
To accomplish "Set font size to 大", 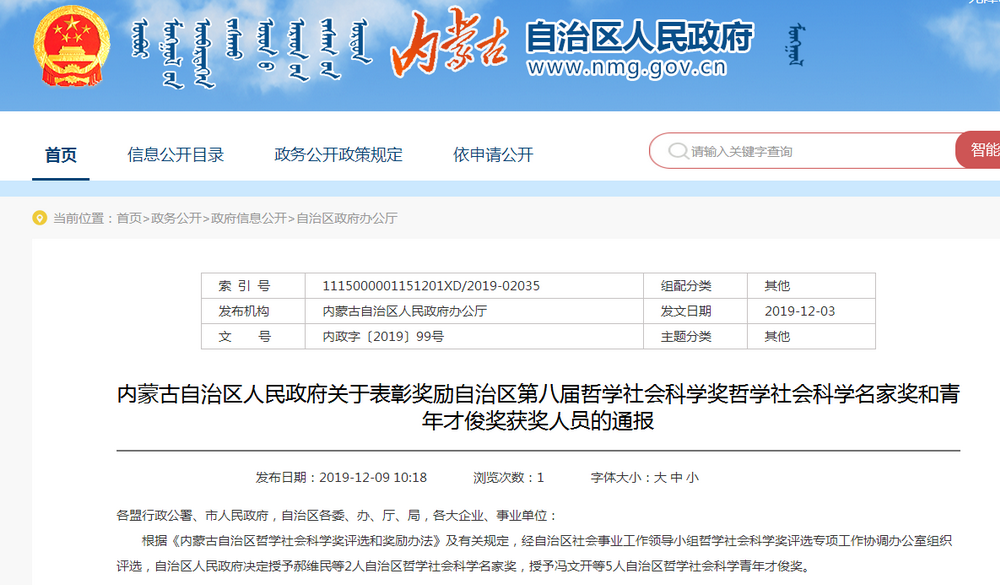I will pyautogui.click(x=660, y=478).
